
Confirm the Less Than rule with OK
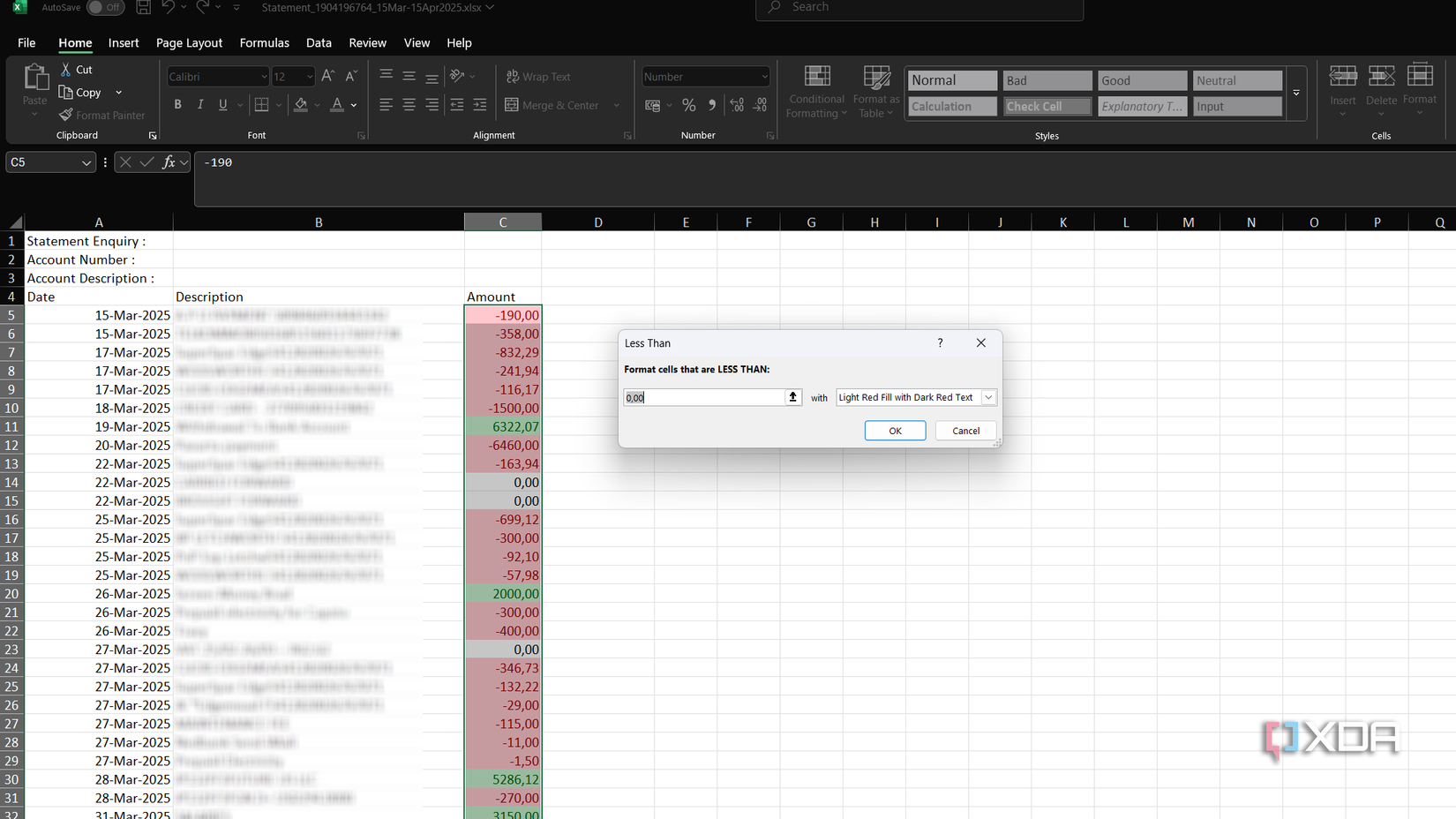click(895, 431)
